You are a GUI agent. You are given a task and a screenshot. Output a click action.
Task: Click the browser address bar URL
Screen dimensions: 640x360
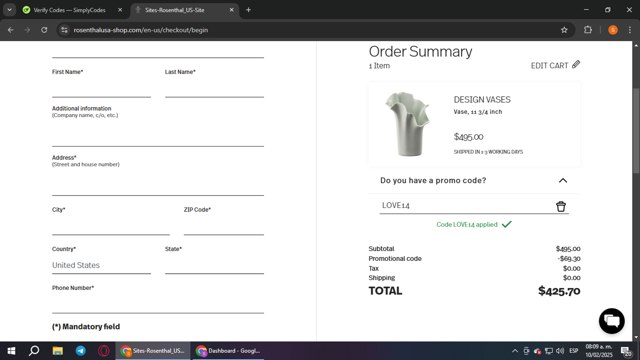141,30
